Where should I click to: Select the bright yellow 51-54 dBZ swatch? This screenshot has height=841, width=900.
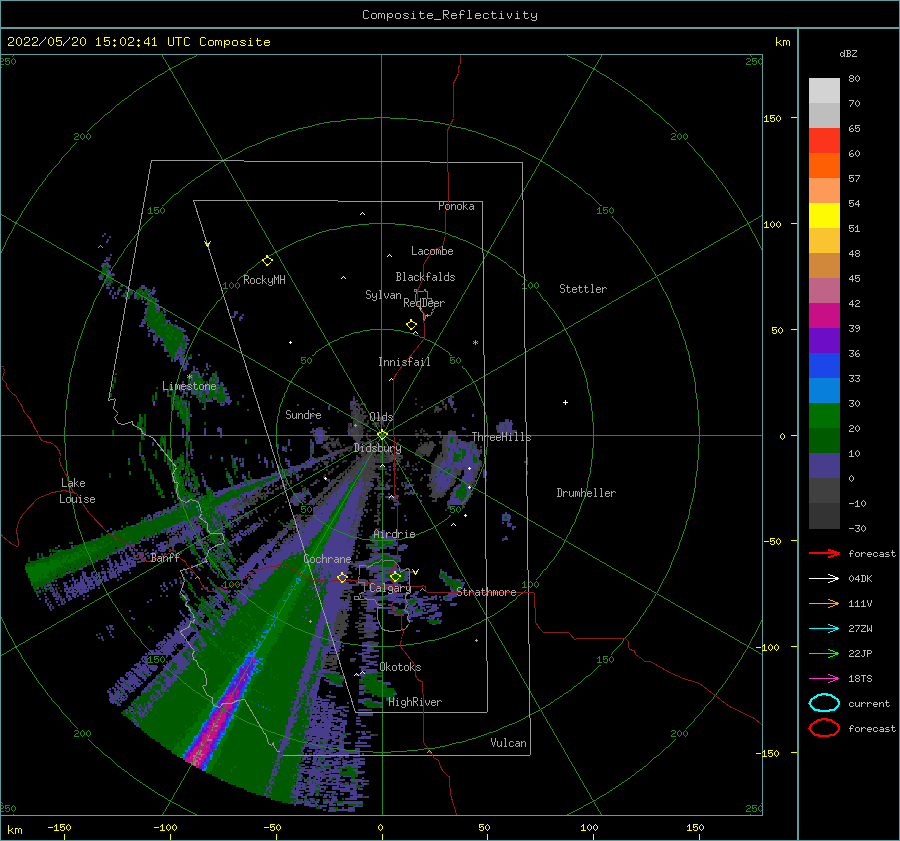(x=824, y=215)
